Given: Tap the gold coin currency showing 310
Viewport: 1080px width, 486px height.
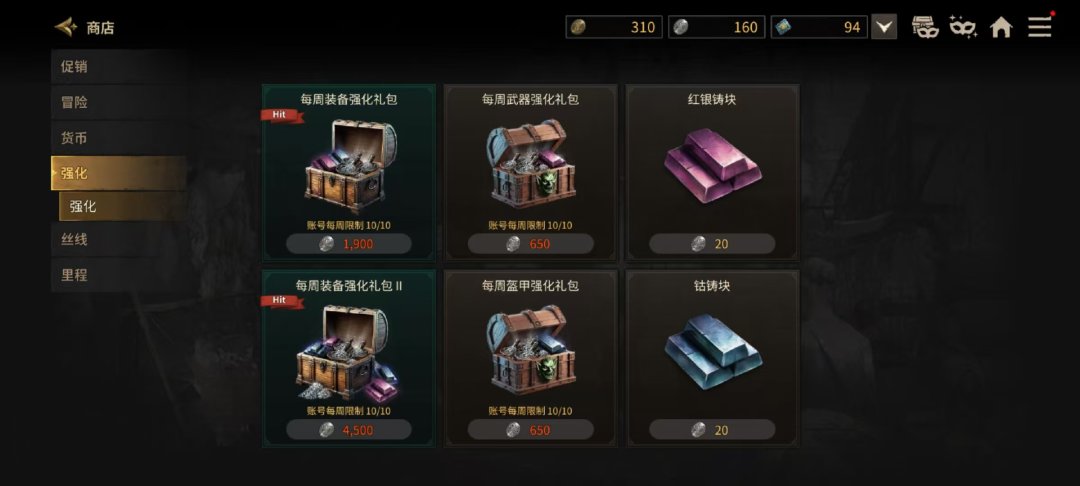Looking at the screenshot, I should [614, 27].
